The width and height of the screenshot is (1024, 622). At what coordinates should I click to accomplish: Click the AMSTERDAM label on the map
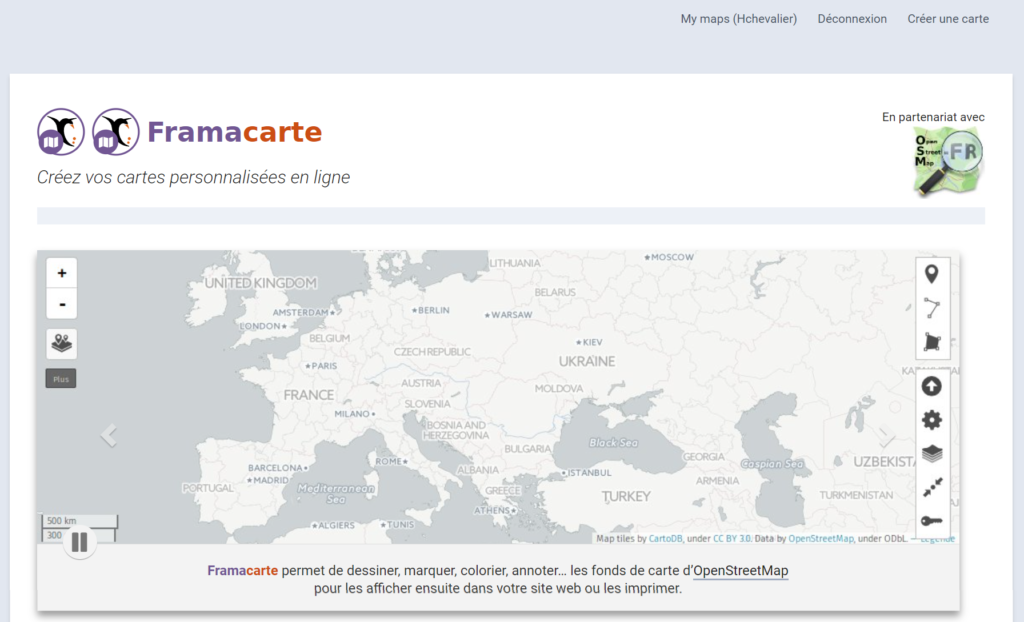click(x=304, y=312)
